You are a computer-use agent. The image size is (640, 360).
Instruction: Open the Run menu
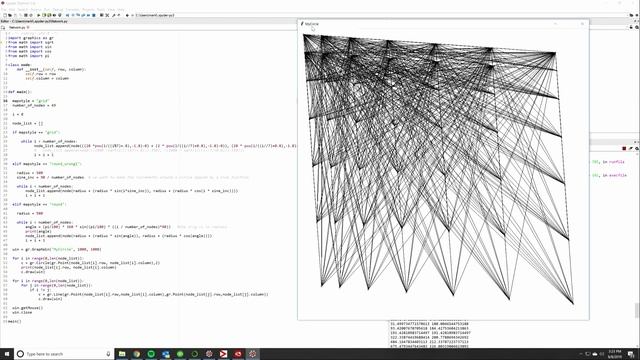coord(47,9)
